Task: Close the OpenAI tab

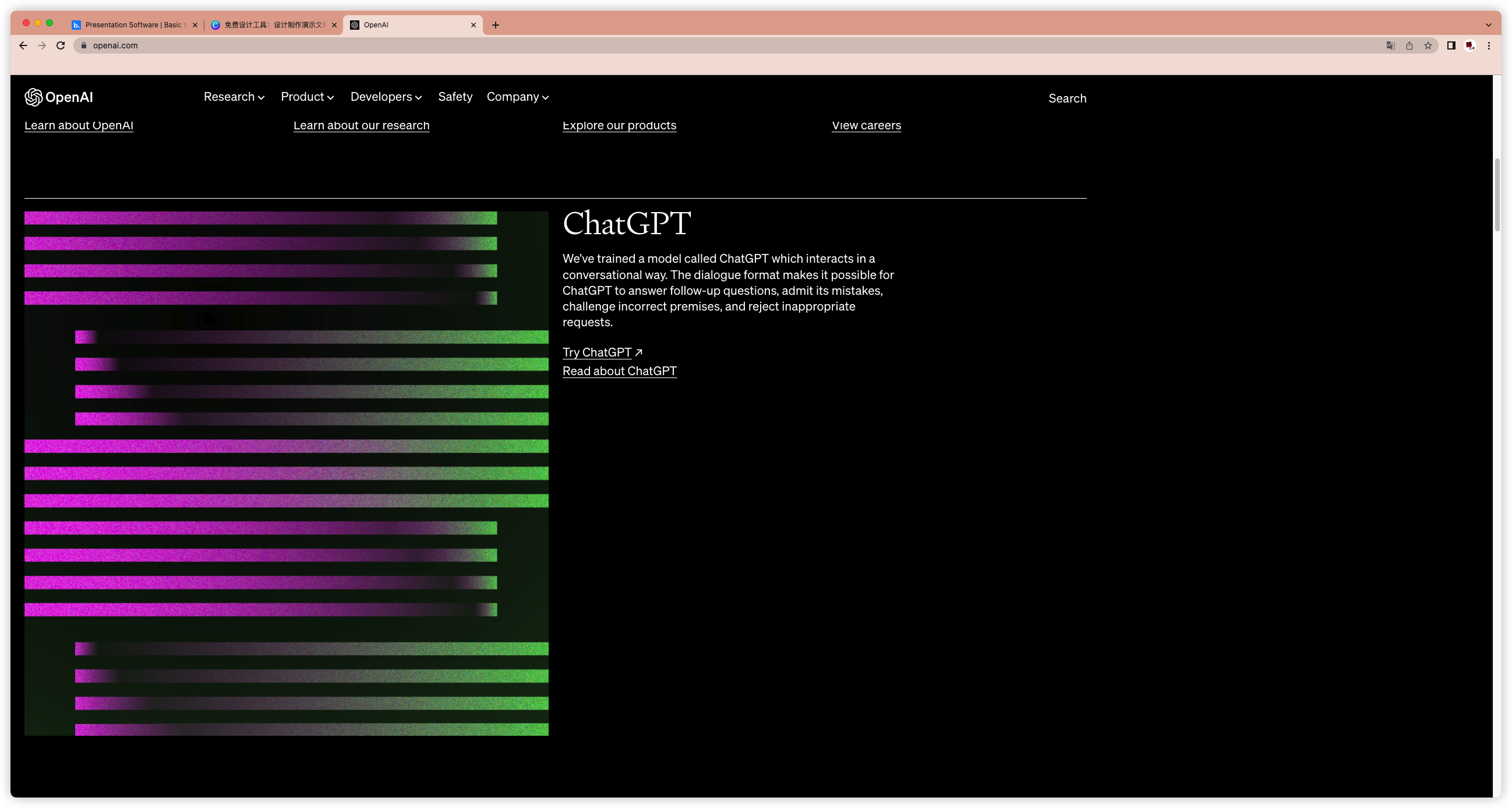Action: point(473,24)
